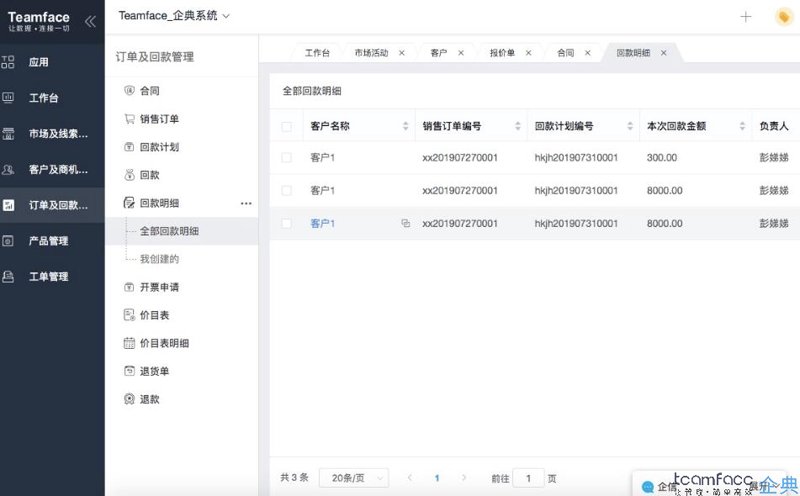Open the user avatar at top right
Screen dimensions: 800x496
pyautogui.click(x=784, y=17)
